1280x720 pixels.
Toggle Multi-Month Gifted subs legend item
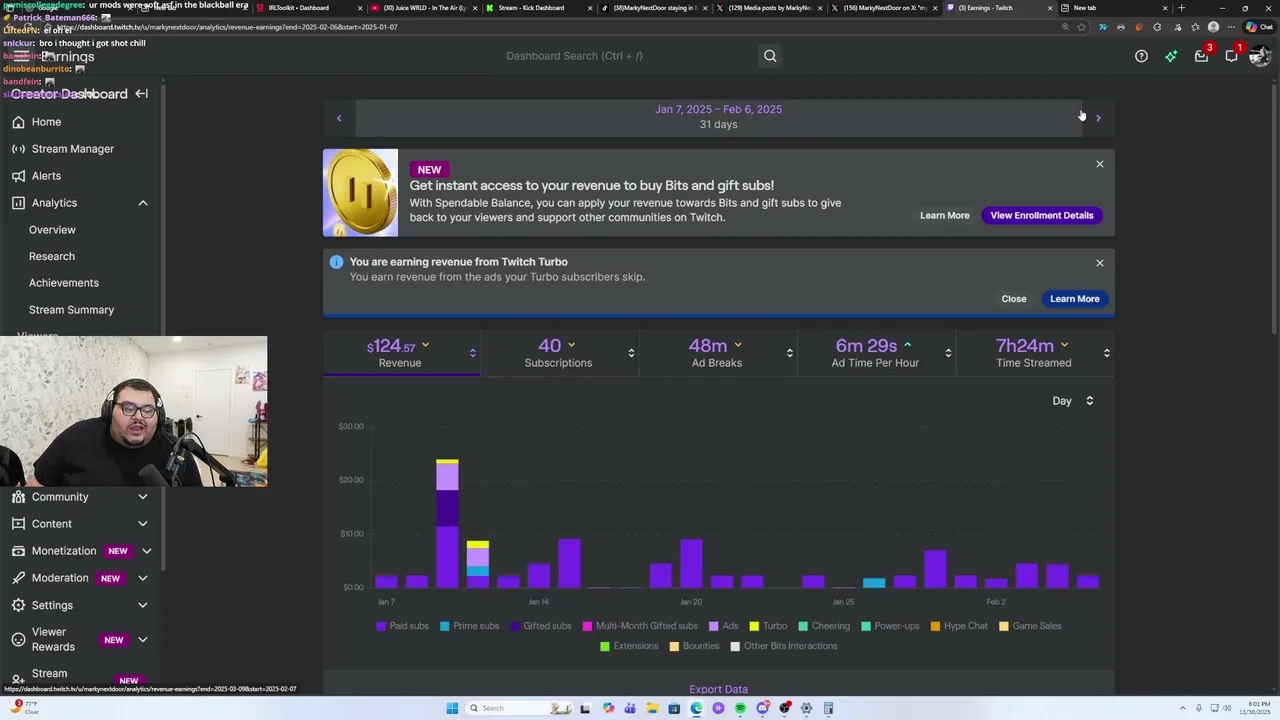tap(640, 626)
